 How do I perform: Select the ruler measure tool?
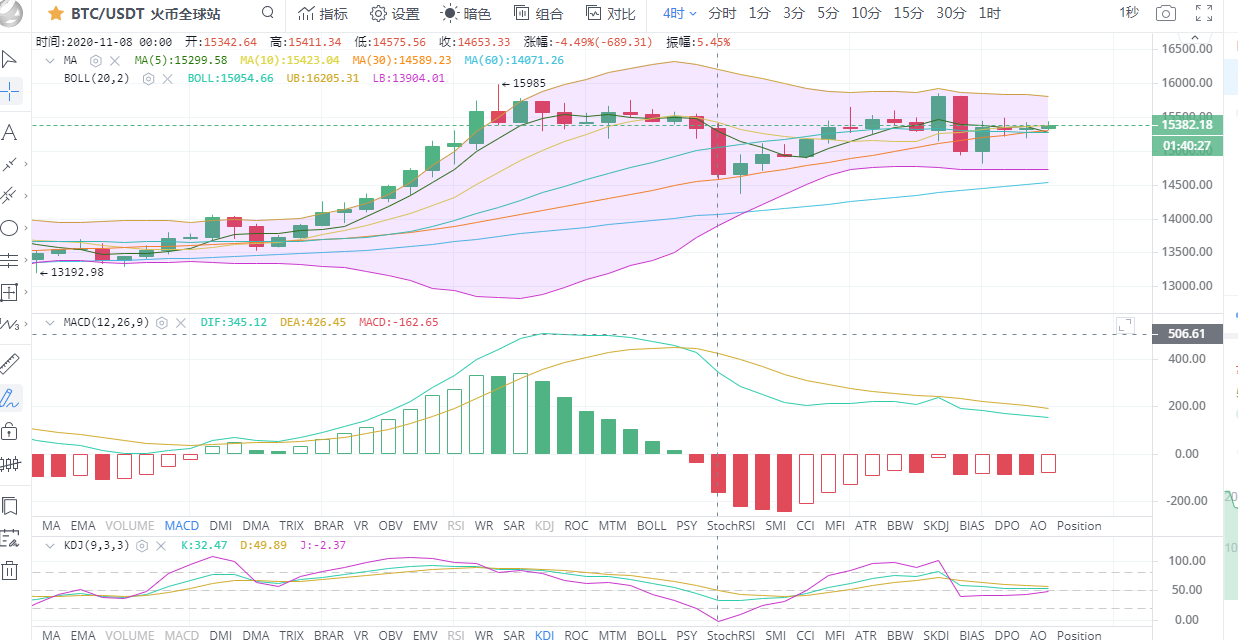coord(9,364)
